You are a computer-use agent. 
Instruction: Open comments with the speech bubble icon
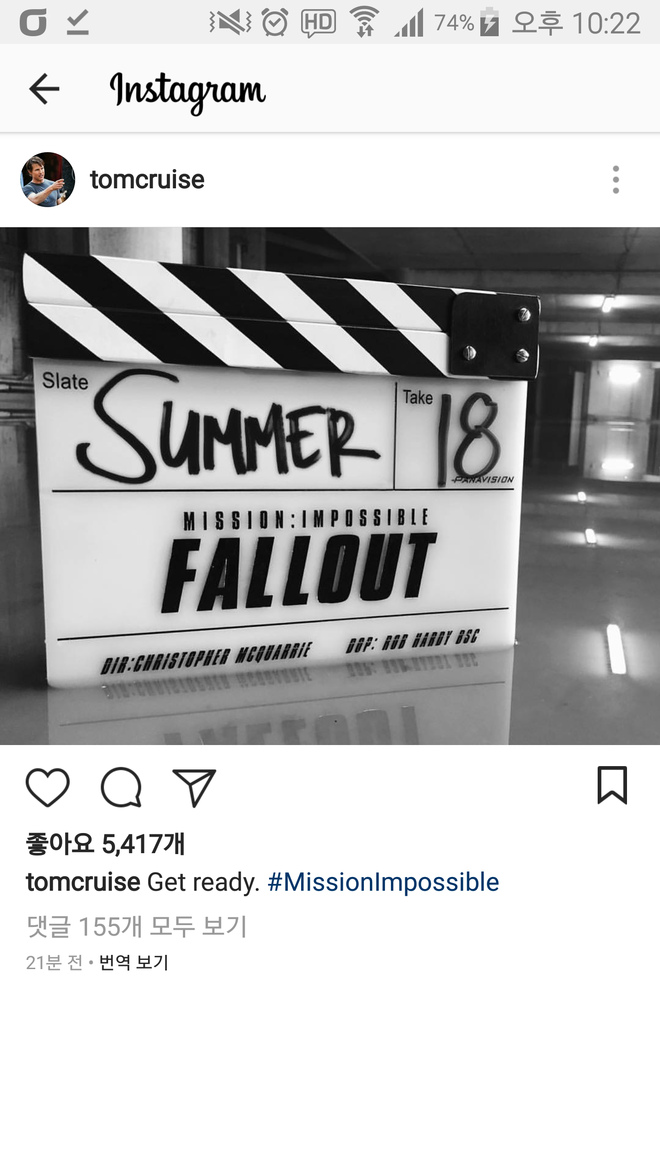click(x=121, y=787)
